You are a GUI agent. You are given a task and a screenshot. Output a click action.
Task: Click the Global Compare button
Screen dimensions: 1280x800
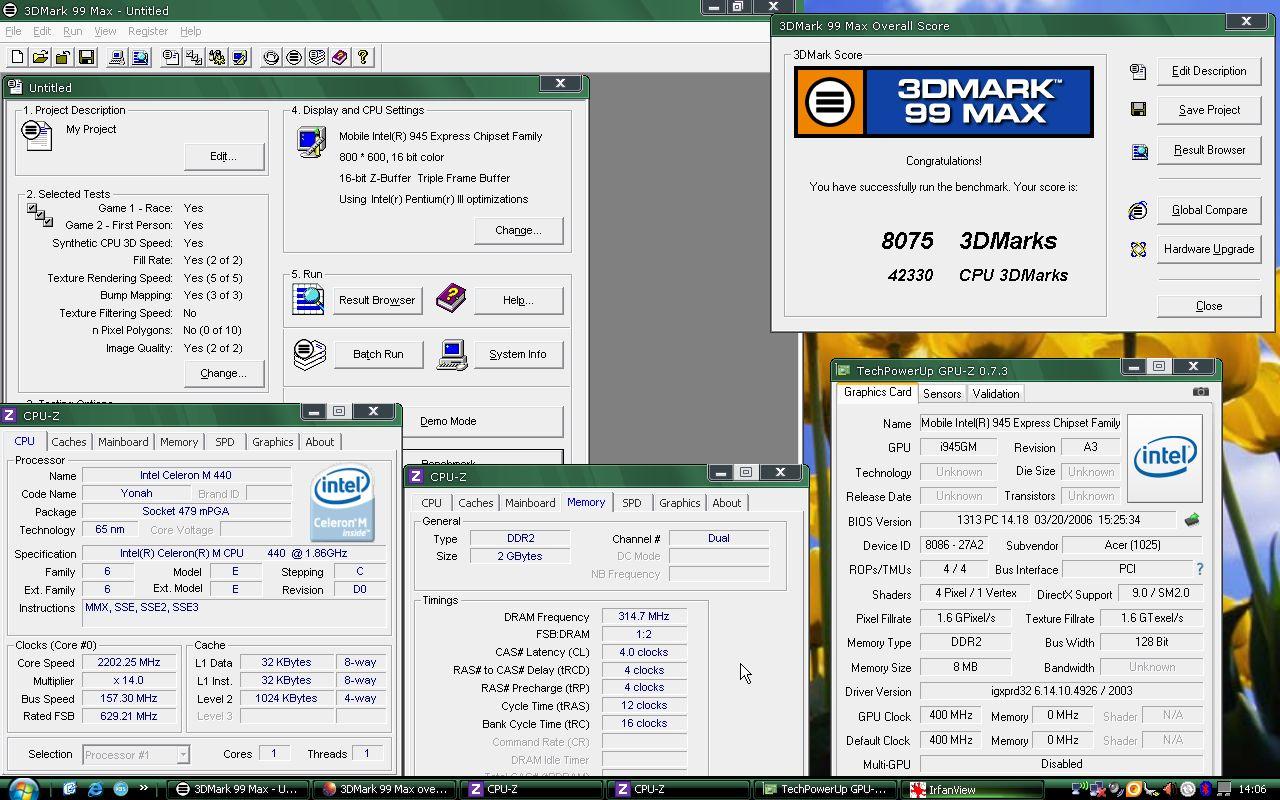tap(1209, 210)
